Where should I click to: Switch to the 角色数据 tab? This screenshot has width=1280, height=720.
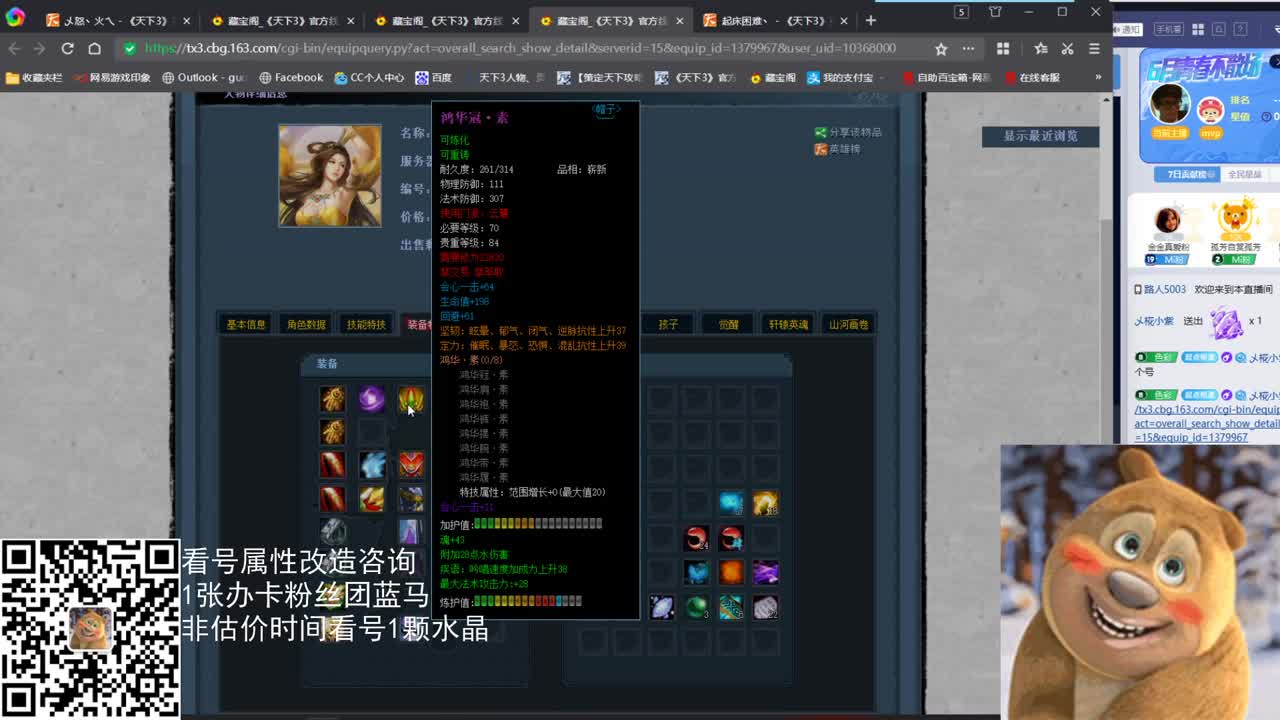click(307, 323)
